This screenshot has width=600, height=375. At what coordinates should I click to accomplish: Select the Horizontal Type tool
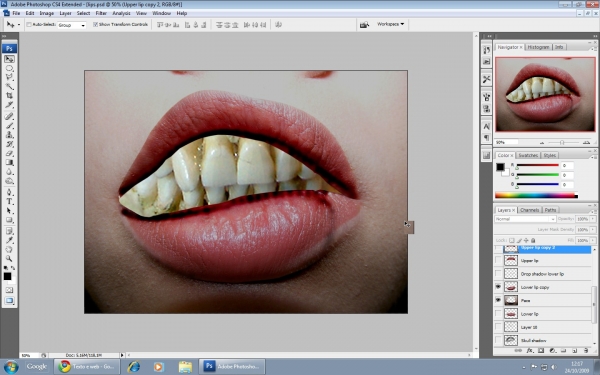click(x=9, y=202)
